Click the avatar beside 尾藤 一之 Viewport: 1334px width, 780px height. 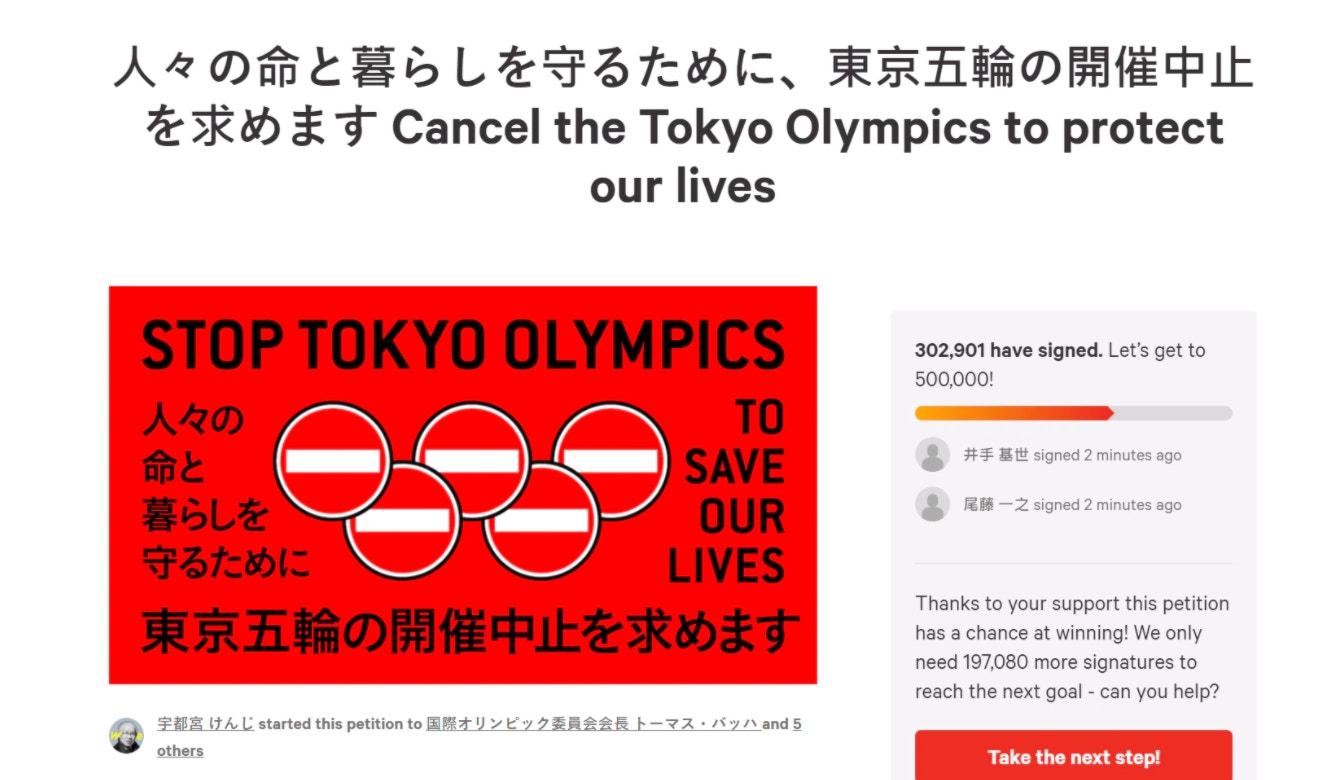point(932,504)
